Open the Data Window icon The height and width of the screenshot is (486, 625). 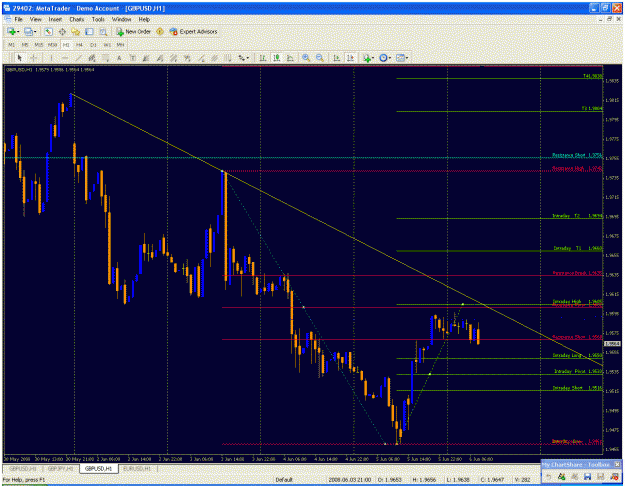pyautogui.click(x=62, y=31)
